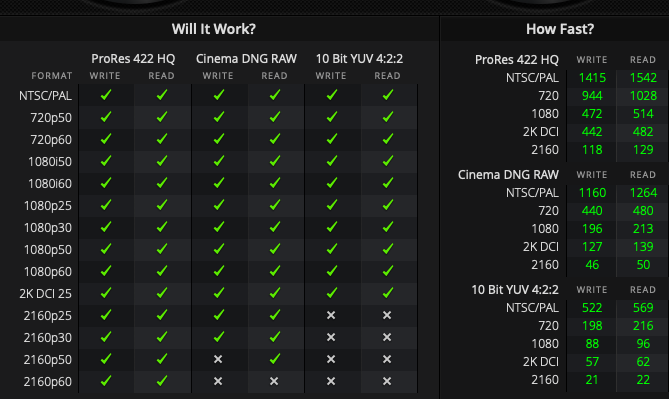Select the 720p50 format row label

point(51,118)
